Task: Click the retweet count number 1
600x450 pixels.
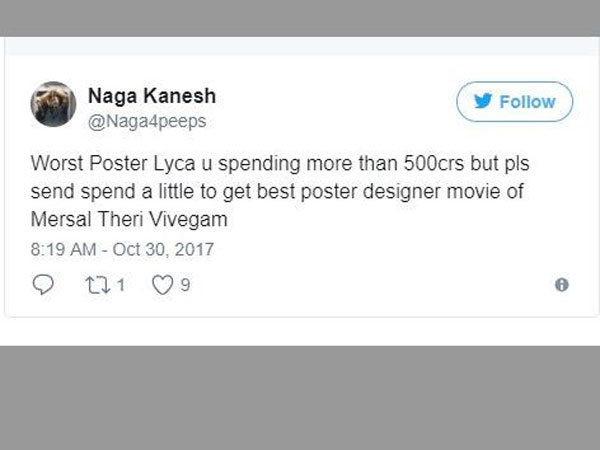Action: pos(119,285)
